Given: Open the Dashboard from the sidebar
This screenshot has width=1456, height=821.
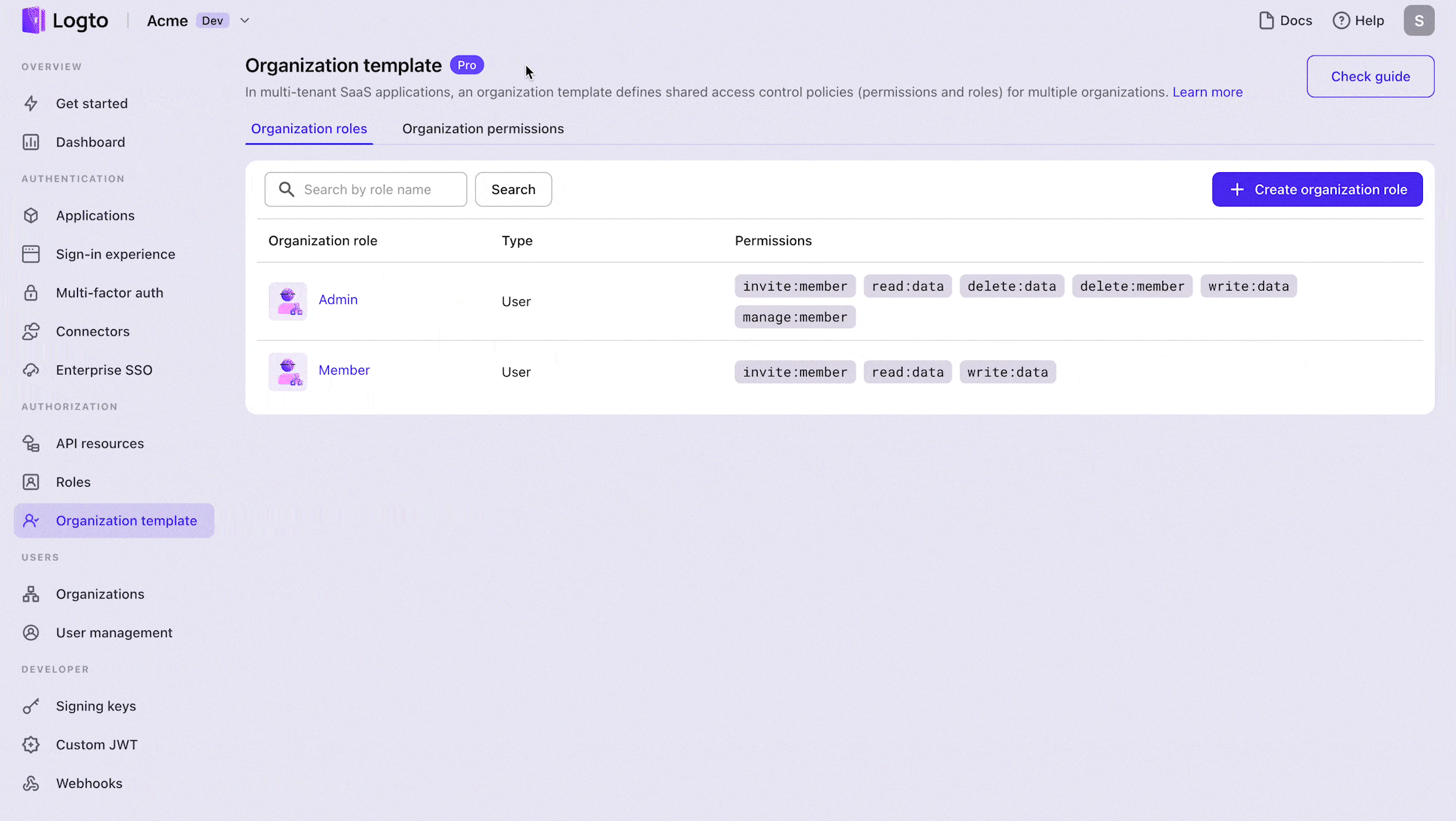Looking at the screenshot, I should point(90,142).
